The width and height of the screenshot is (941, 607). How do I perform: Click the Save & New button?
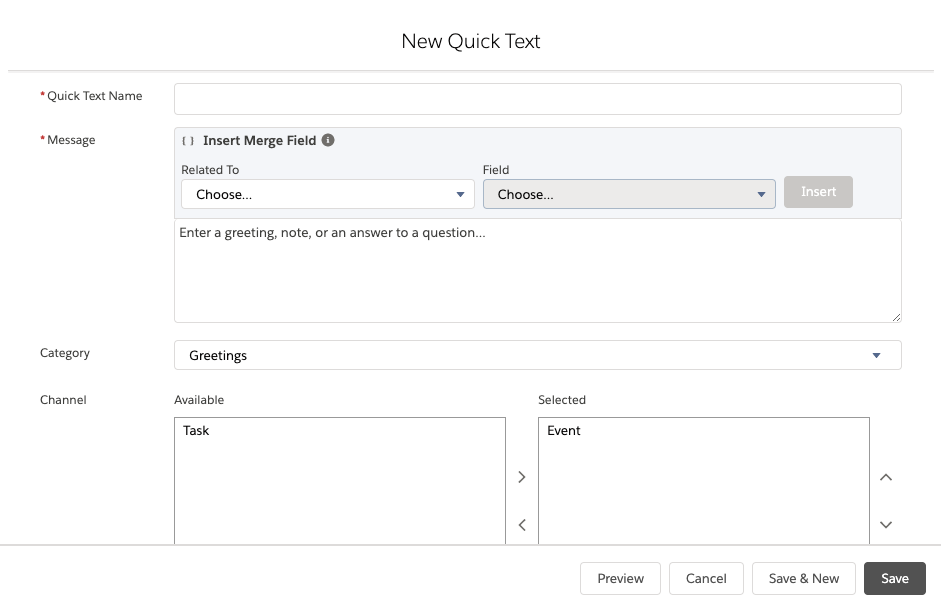coord(803,578)
